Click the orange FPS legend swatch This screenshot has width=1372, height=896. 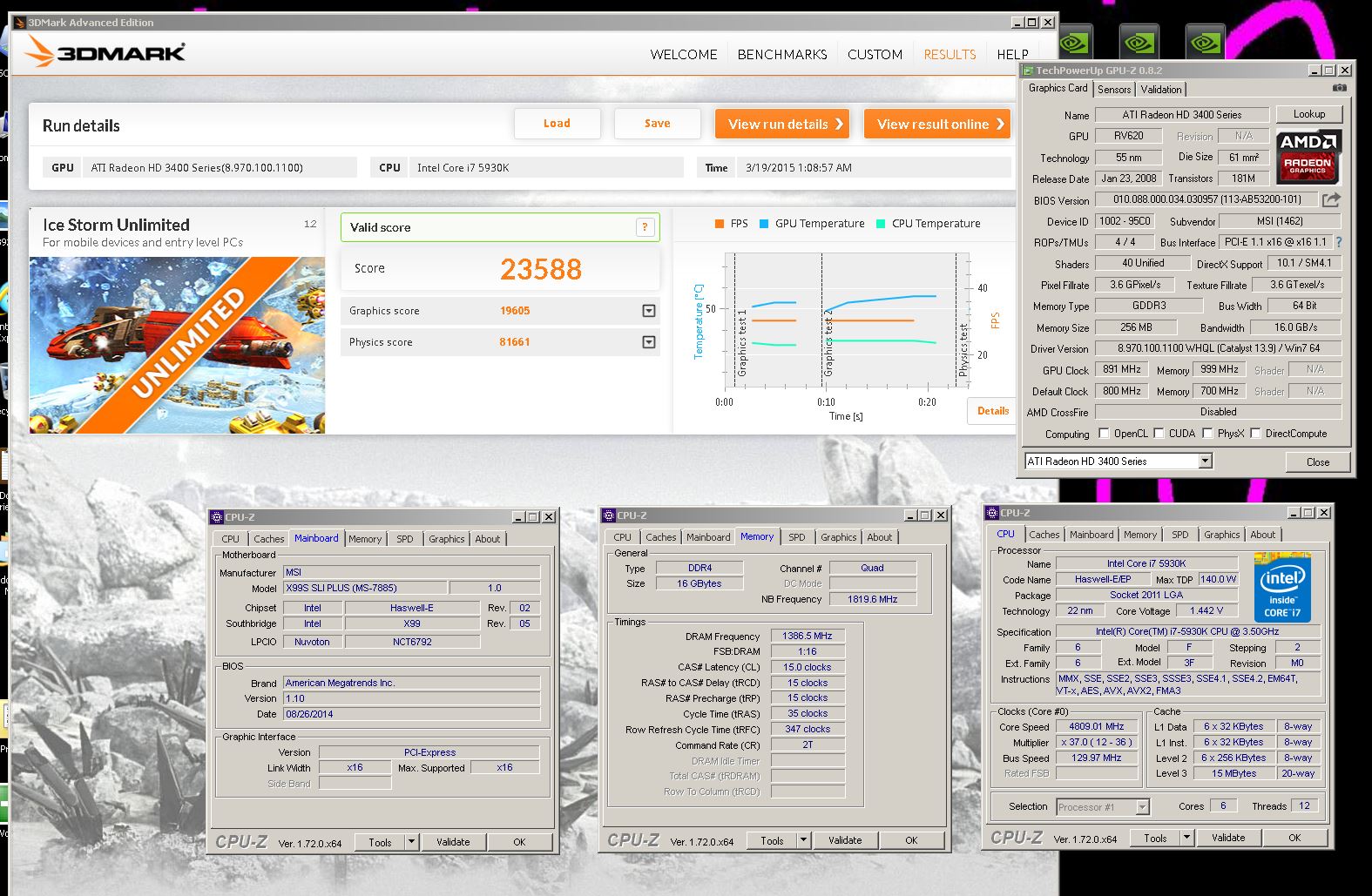(720, 224)
